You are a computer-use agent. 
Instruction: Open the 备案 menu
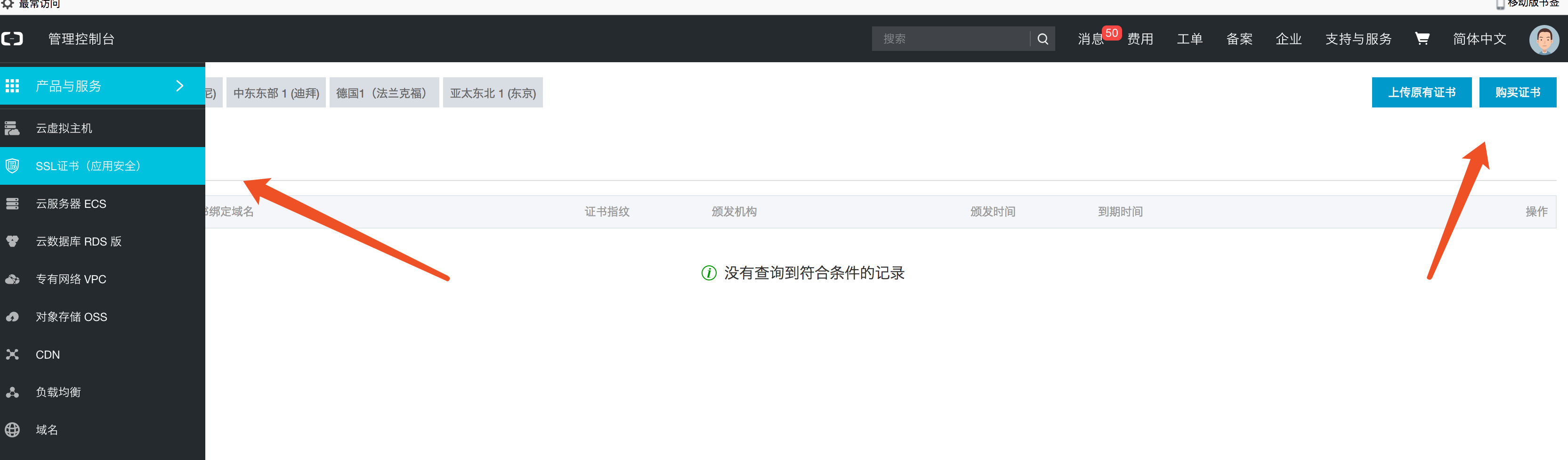[x=1239, y=39]
